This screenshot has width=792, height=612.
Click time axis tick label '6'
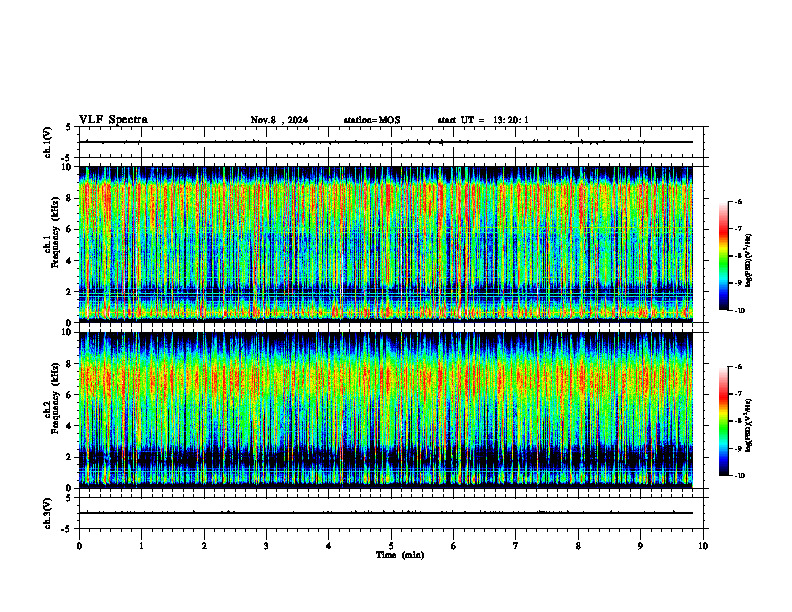coord(454,546)
